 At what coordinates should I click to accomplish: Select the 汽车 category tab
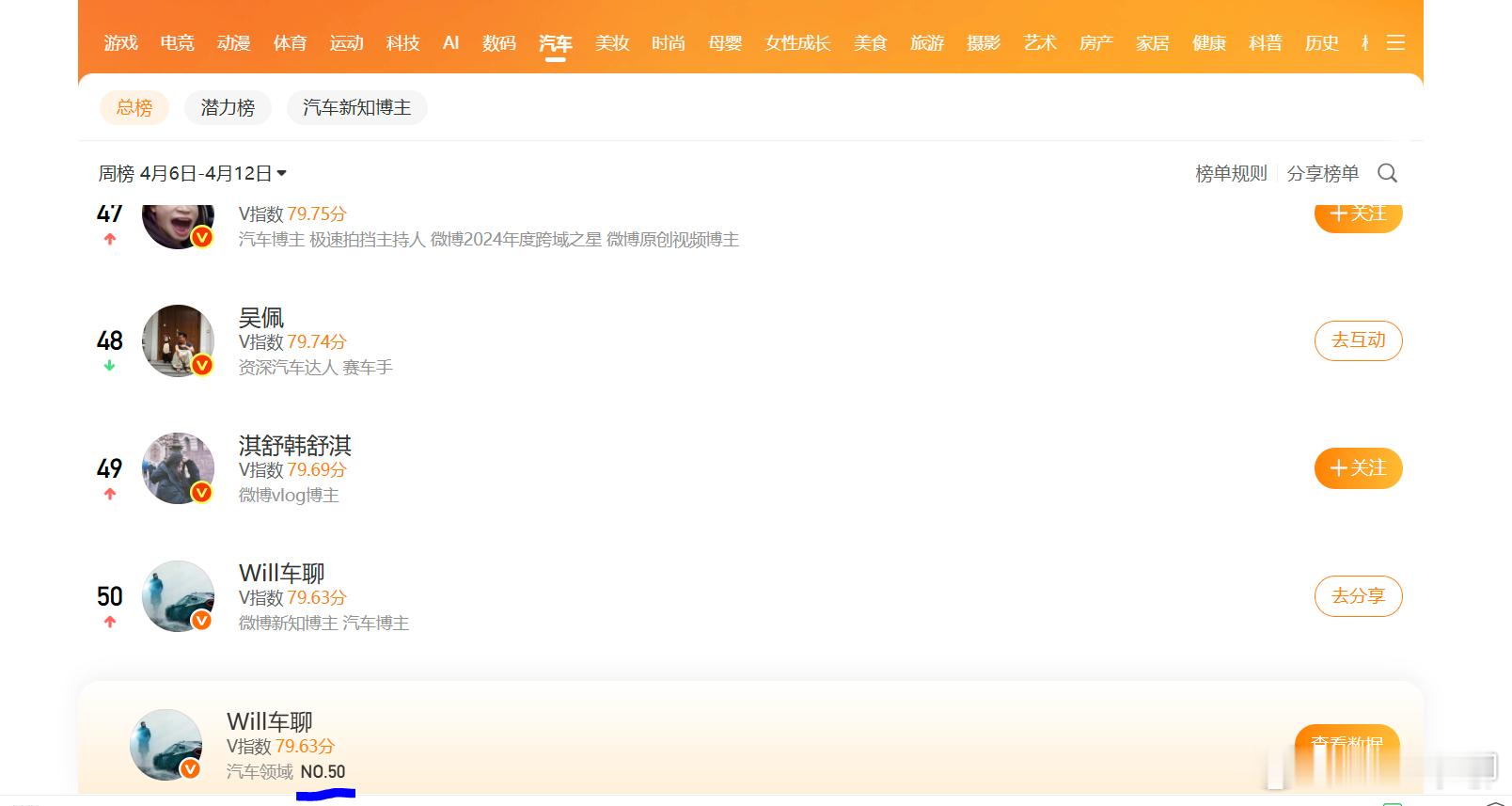pos(556,43)
